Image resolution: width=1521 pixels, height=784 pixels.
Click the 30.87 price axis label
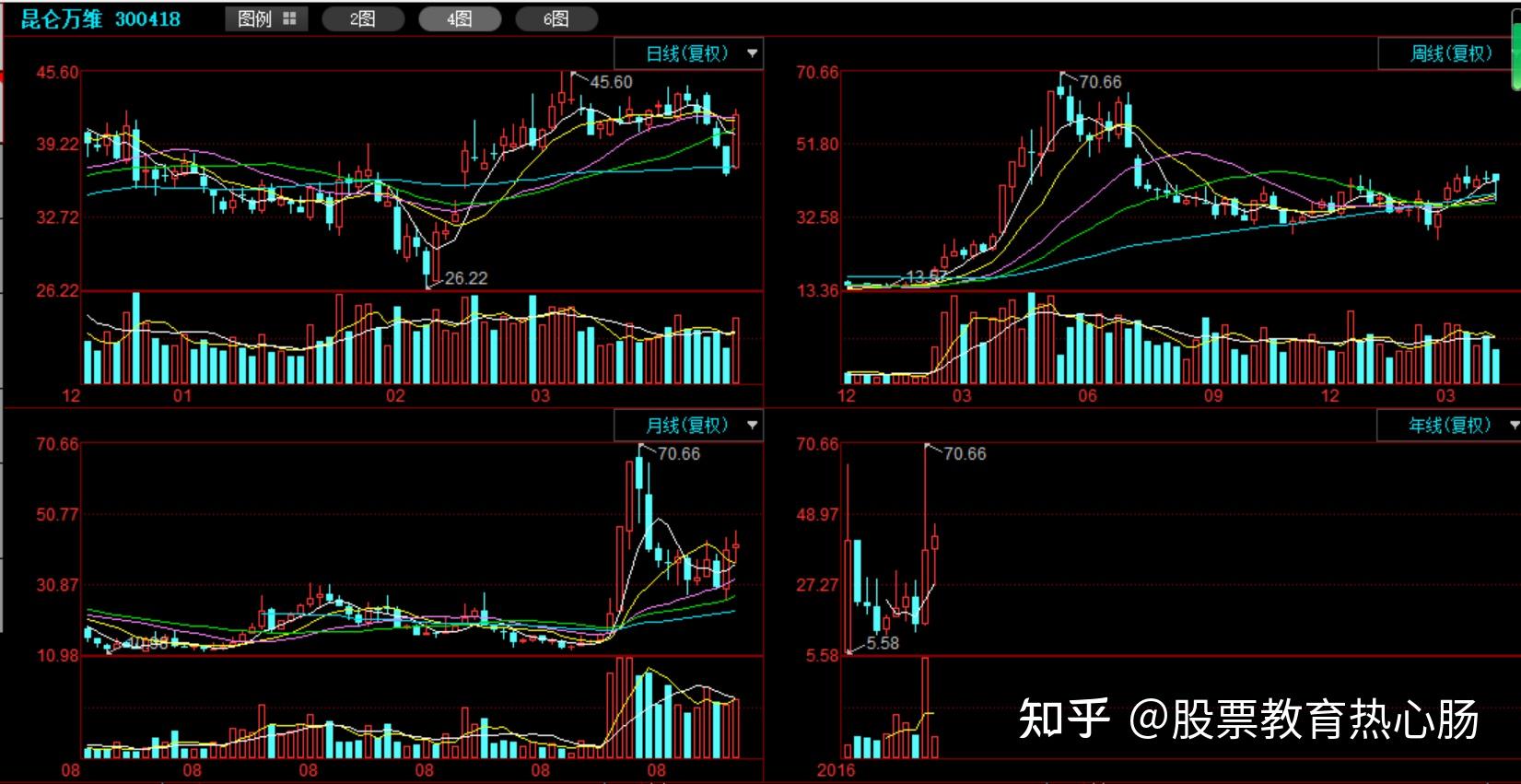[x=57, y=585]
